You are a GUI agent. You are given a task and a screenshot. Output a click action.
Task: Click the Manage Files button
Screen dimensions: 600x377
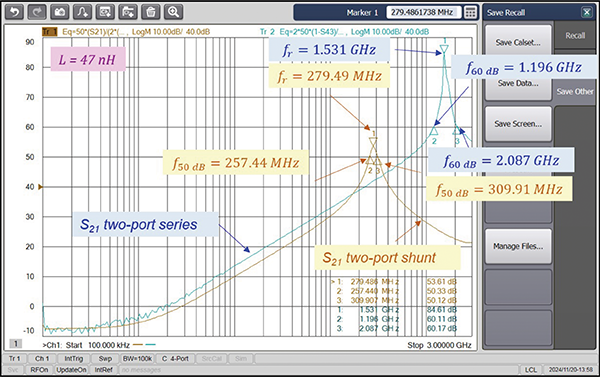(518, 246)
